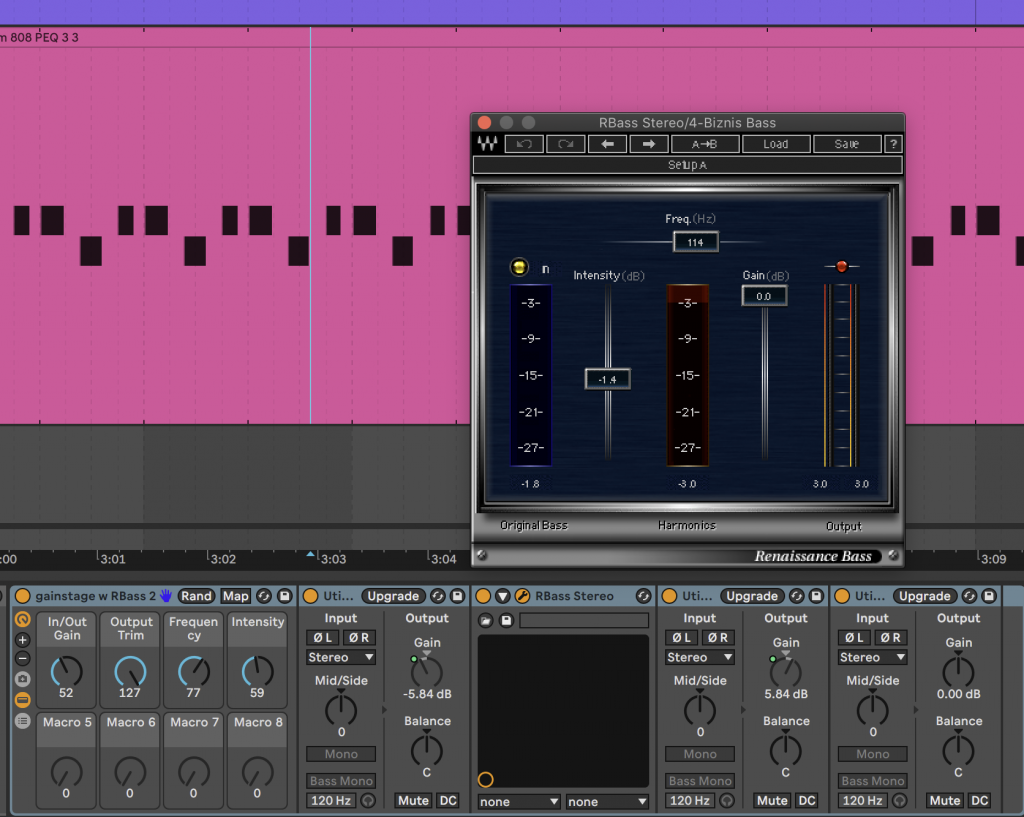This screenshot has width=1024, height=817.
Task: Enable Mute on the first Utility device
Action: (412, 800)
